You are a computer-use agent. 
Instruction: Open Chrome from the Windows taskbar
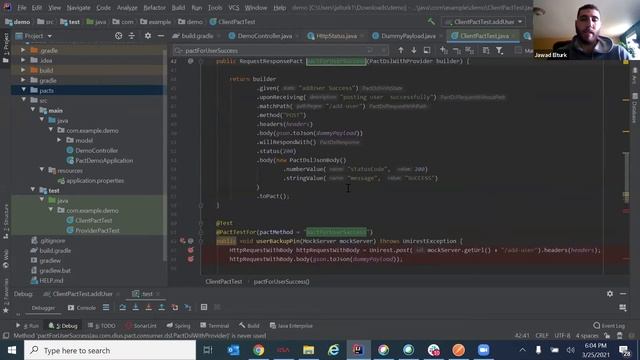[x=258, y=350]
